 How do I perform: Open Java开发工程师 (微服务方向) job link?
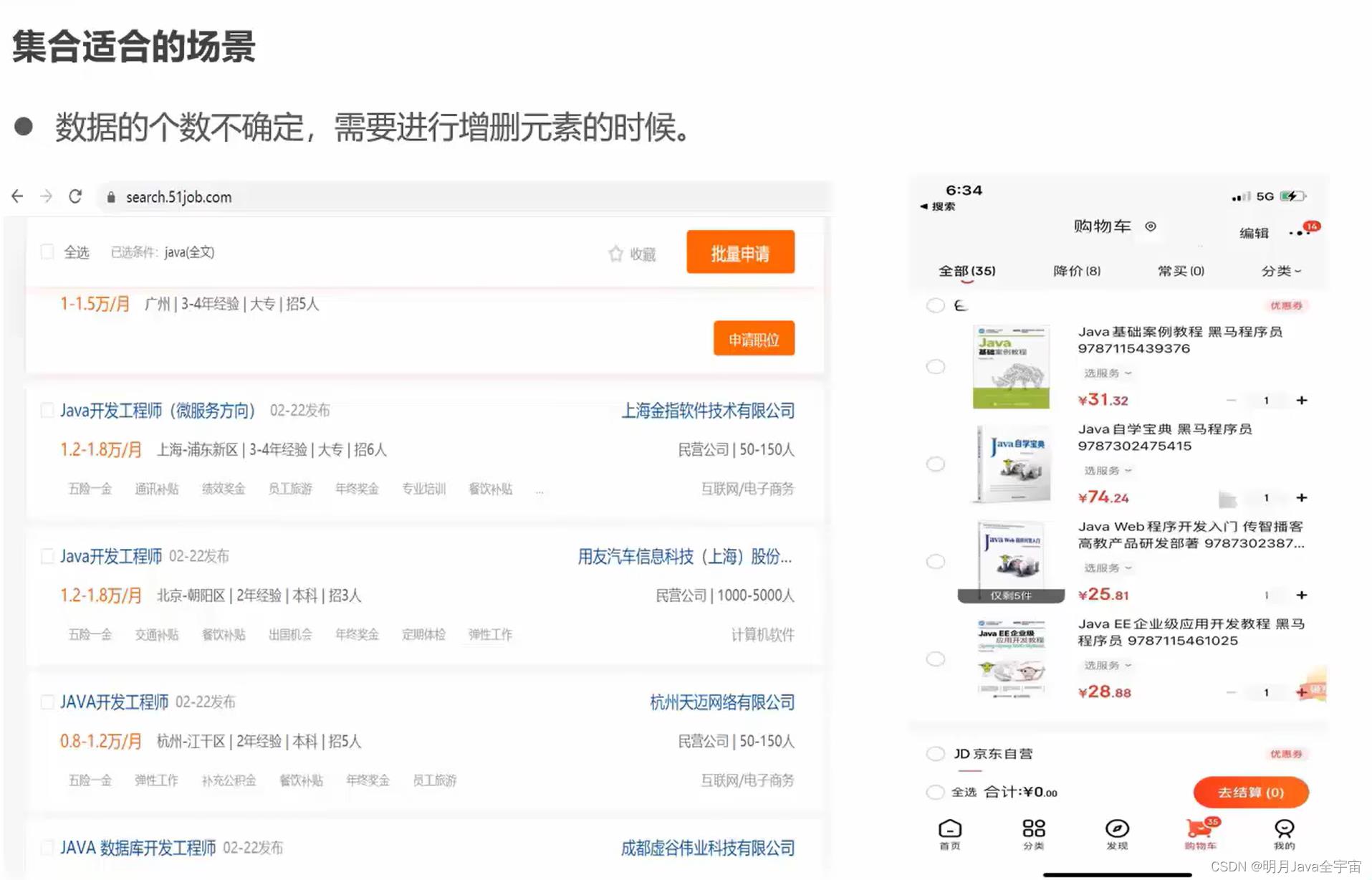coord(158,411)
